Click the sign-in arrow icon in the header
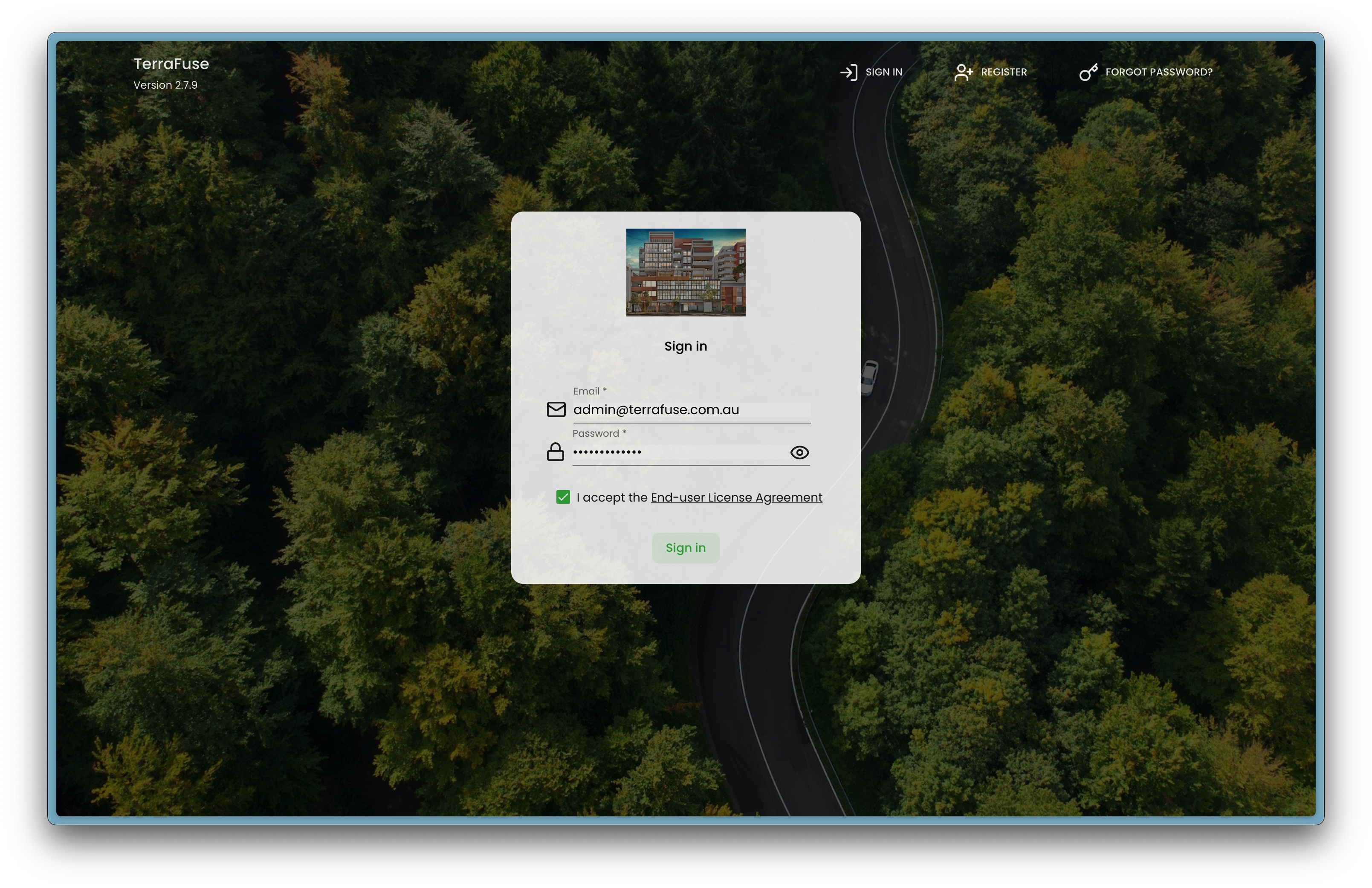 849,72
